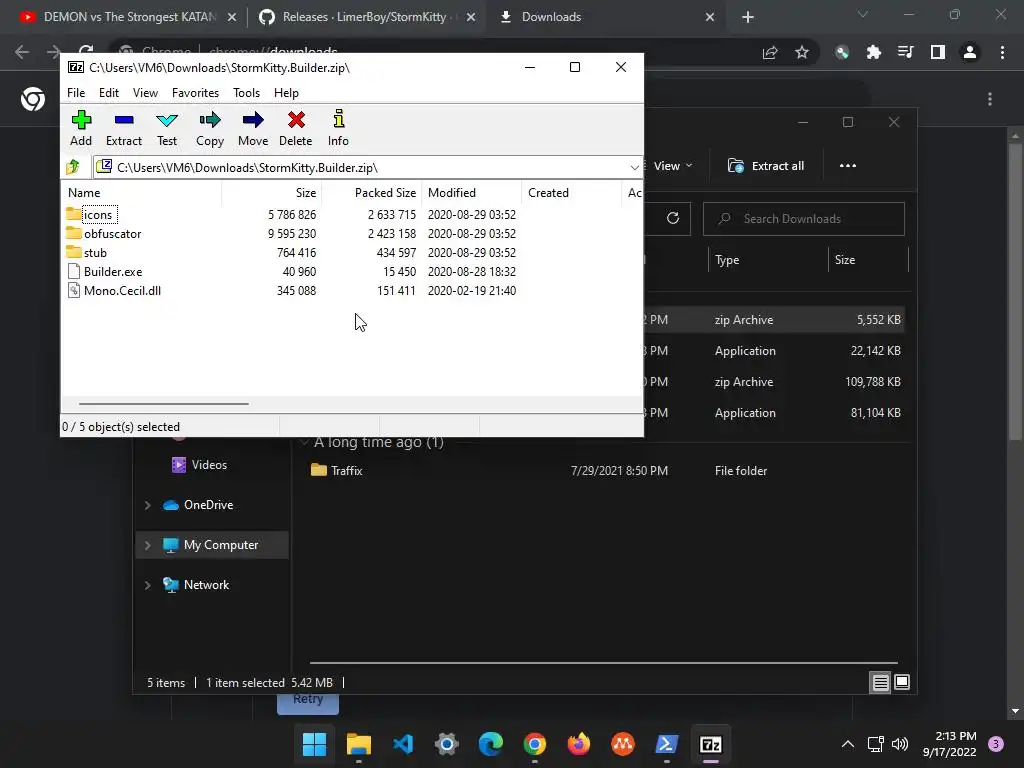Image resolution: width=1024 pixels, height=768 pixels.
Task: Open the Chrome three-dot menu
Action: 1002,52
